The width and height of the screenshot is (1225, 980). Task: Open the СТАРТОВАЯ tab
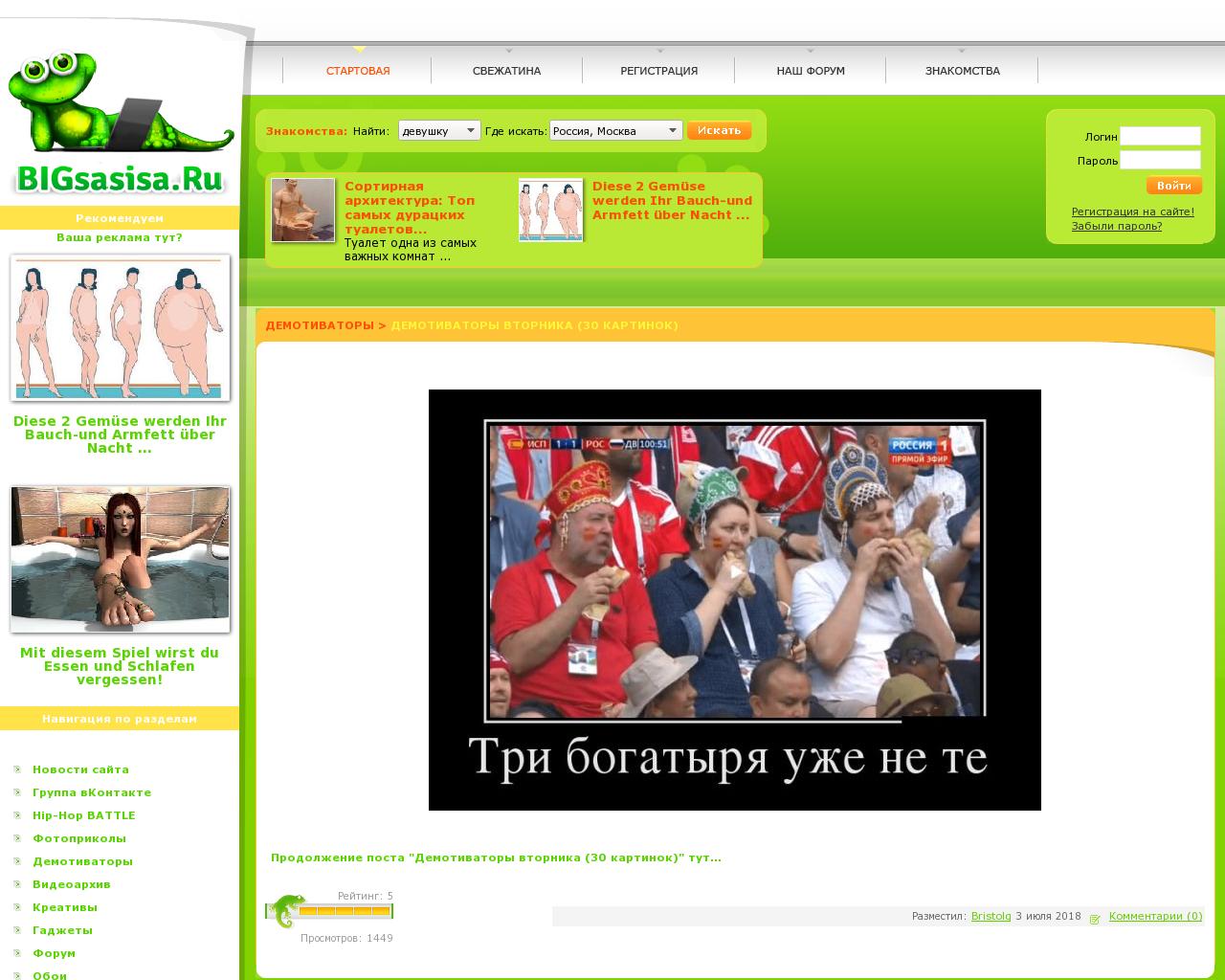[358, 71]
